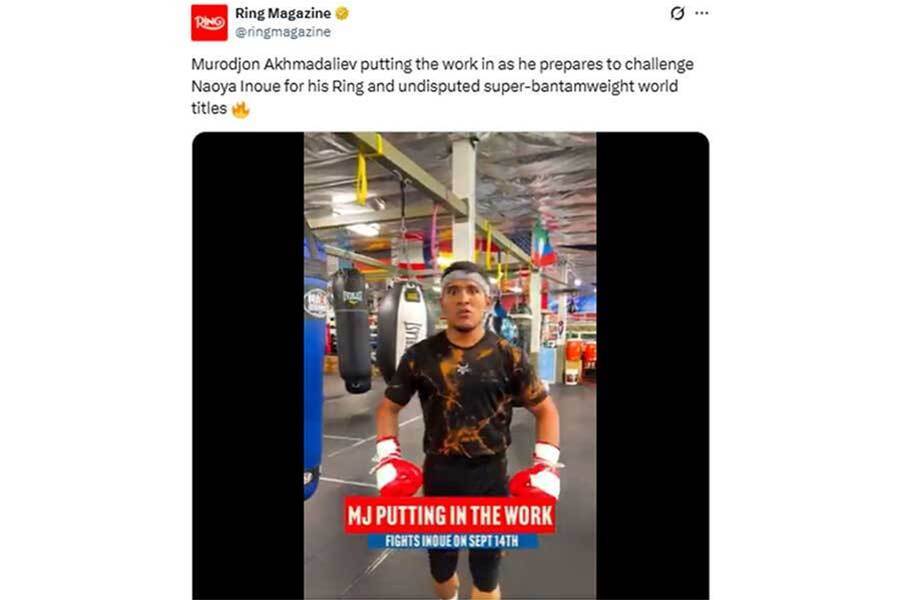This screenshot has height=600, width=900.
Task: Click the 'FIGHTS INOUE ON SEPT 14TH' caption
Action: [x=452, y=541]
